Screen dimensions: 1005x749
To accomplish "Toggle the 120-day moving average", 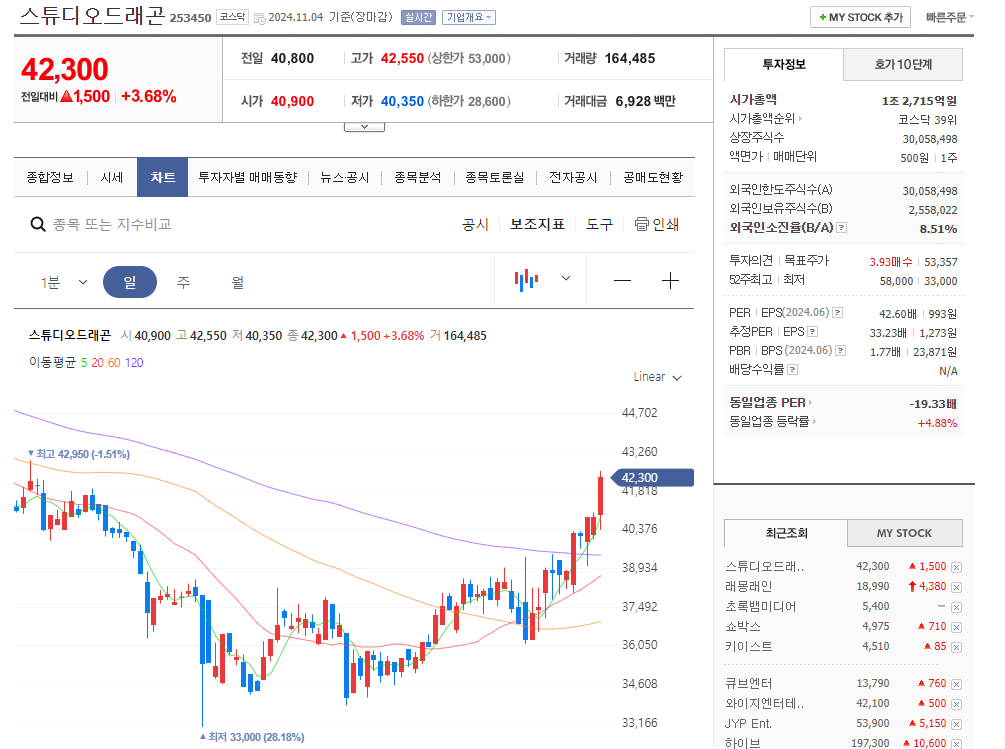I will pyautogui.click(x=134, y=363).
